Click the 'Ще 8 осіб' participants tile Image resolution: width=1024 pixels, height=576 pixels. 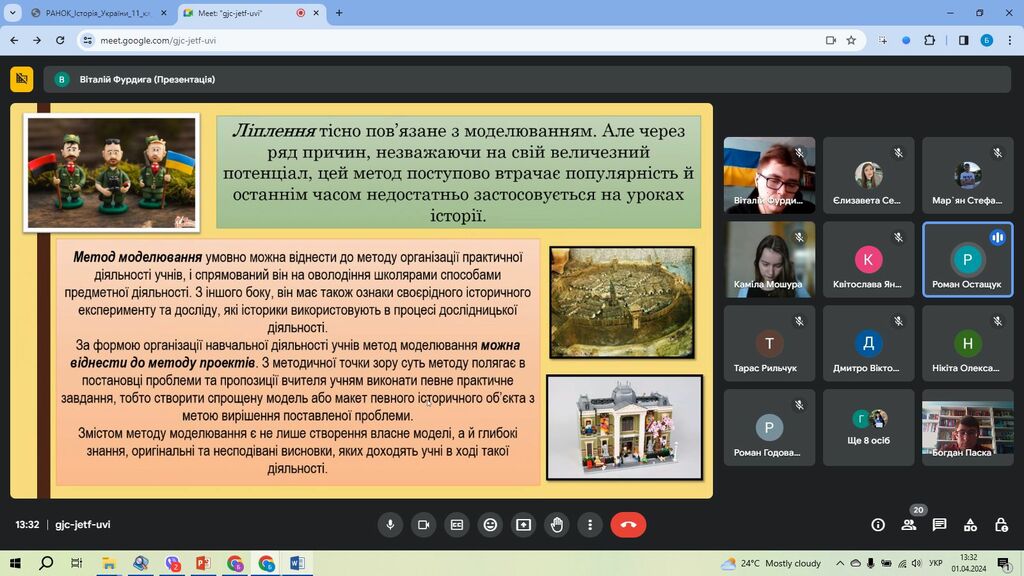click(x=869, y=428)
